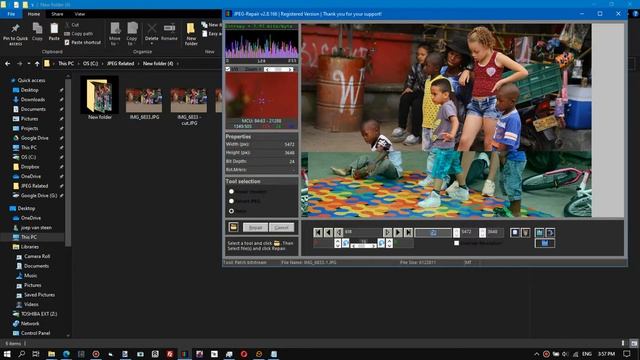640x360 pixels.
Task: Click the outlined right arrow after 618 field
Action: pyautogui.click(x=387, y=232)
